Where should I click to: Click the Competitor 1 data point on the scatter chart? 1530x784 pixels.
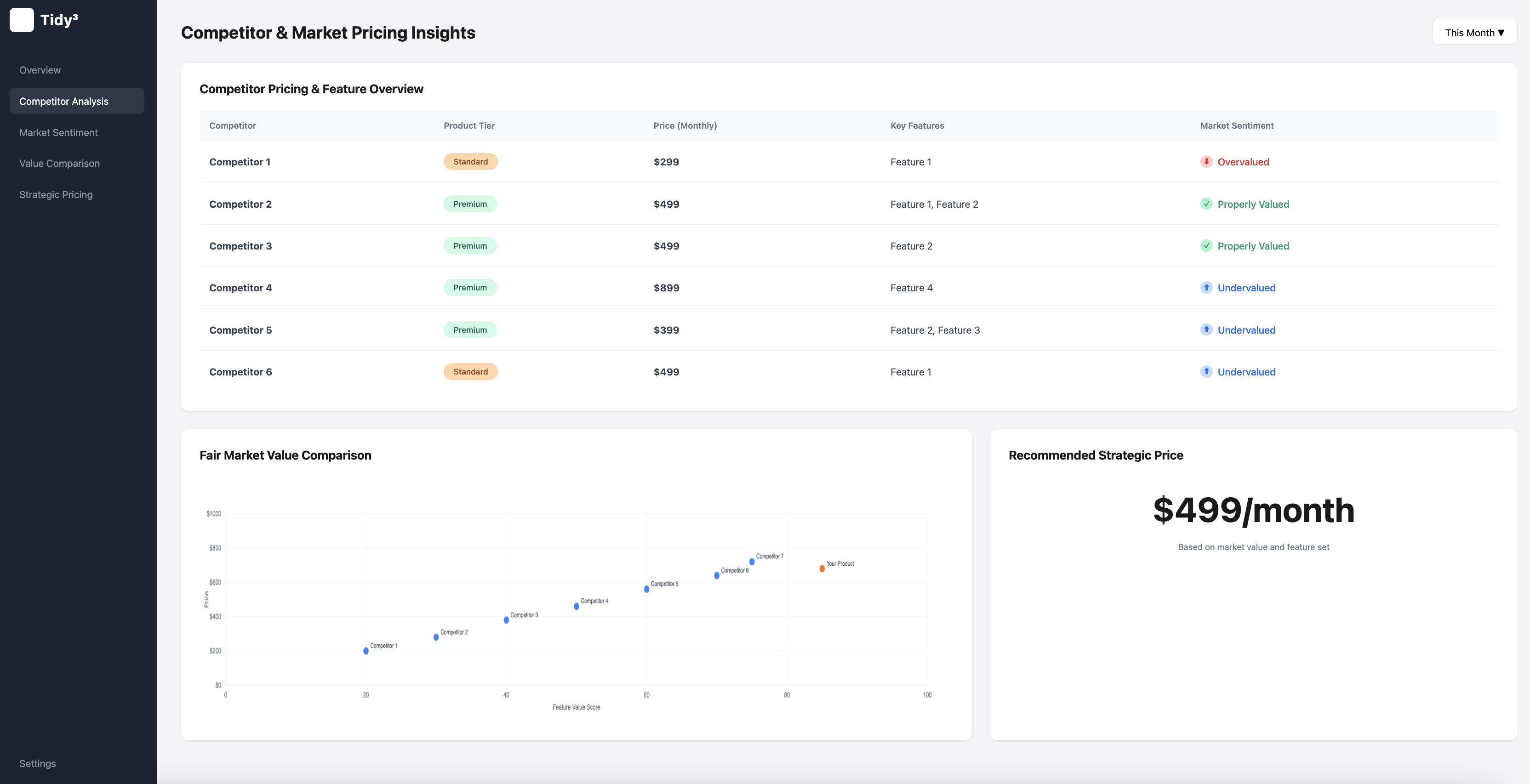[366, 651]
